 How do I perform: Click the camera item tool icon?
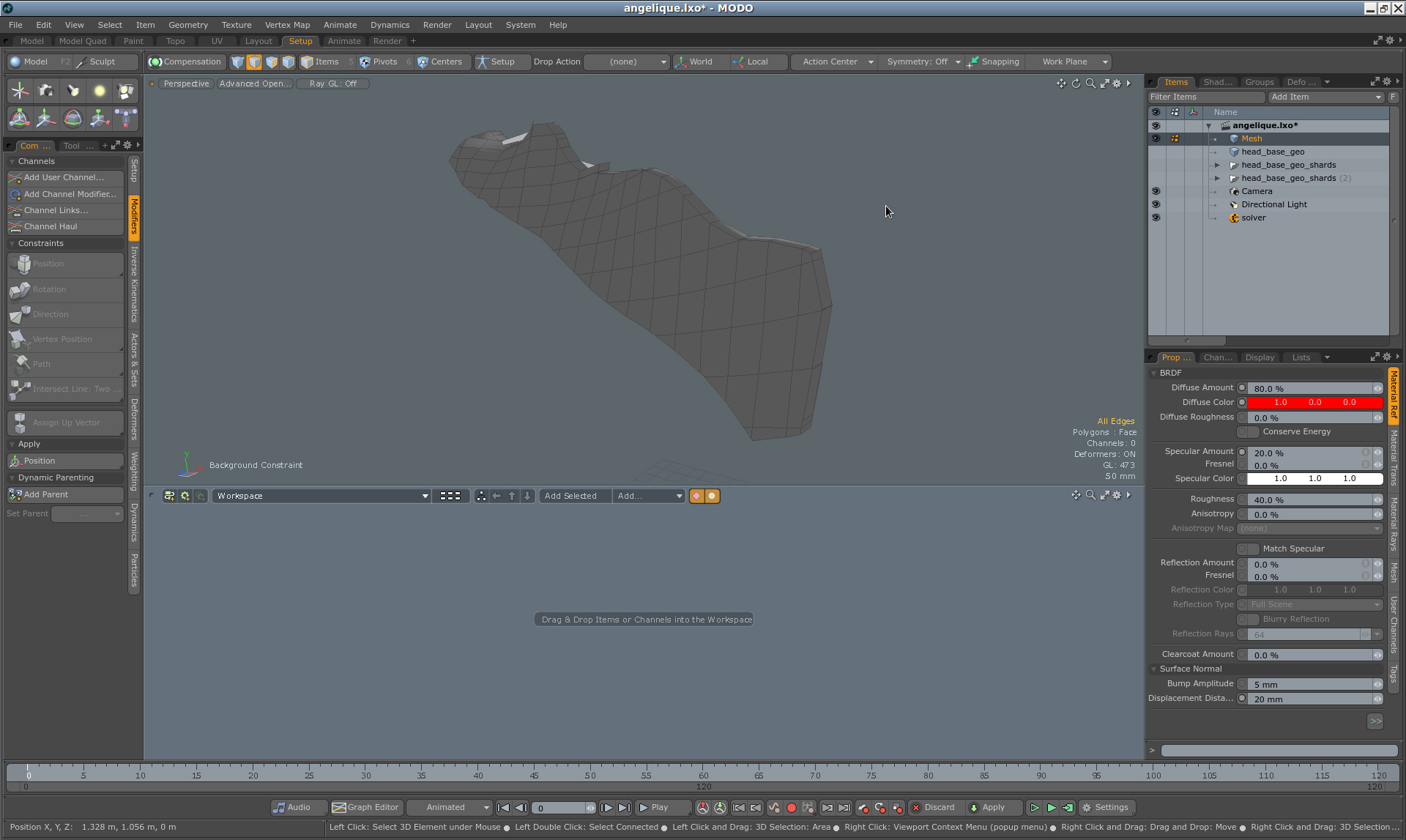[46, 91]
